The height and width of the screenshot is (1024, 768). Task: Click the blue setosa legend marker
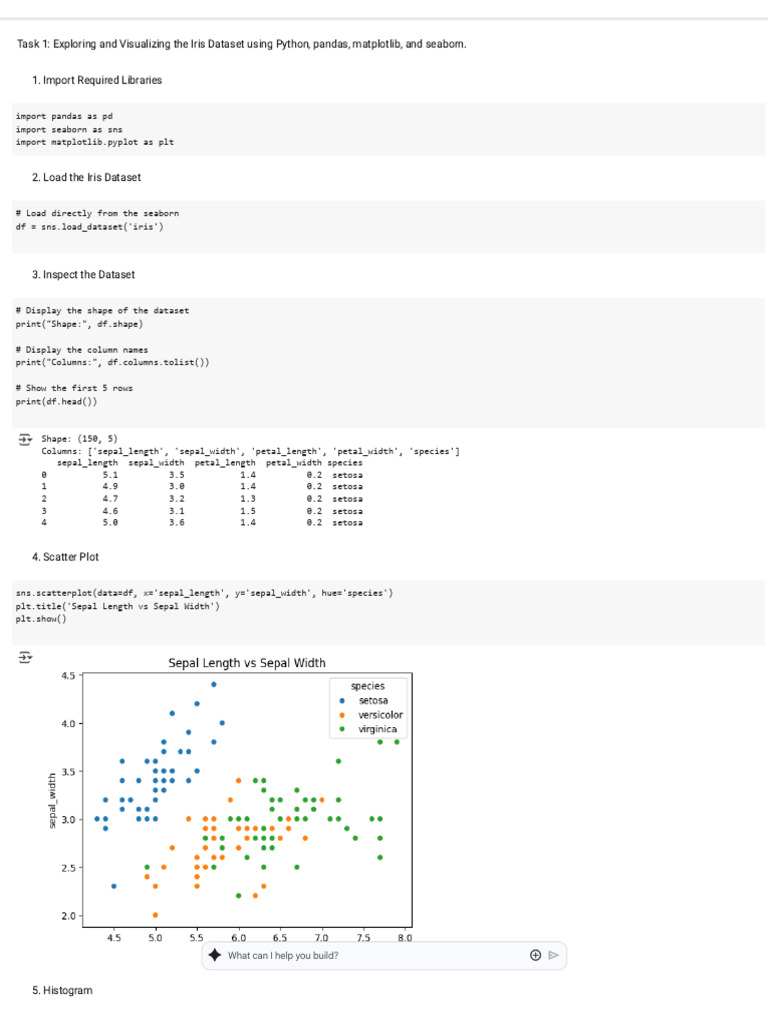coord(342,700)
